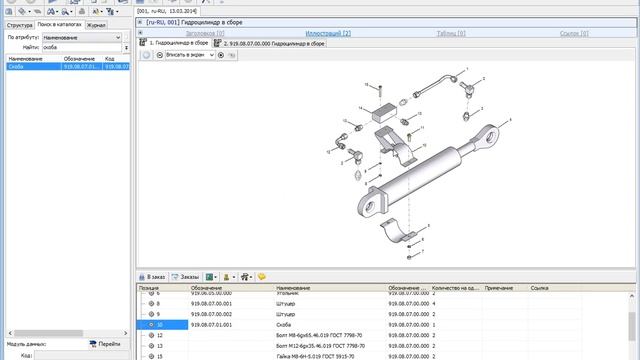
Task: Switch to the Структура tab
Action: click(19, 25)
